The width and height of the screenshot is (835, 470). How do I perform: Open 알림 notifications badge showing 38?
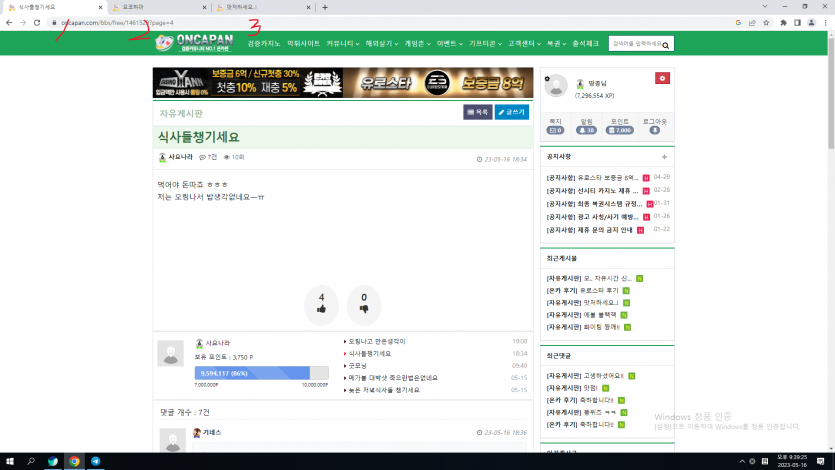pos(586,130)
